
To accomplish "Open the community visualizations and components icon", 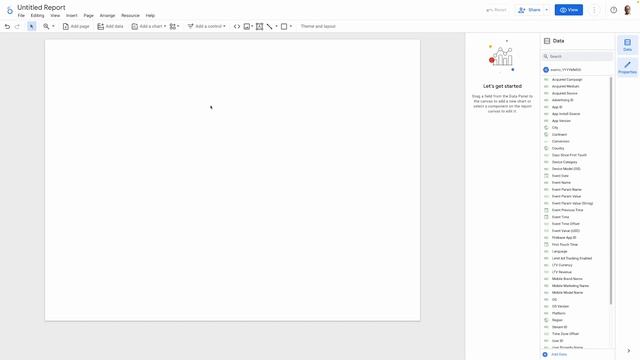I will tap(173, 27).
